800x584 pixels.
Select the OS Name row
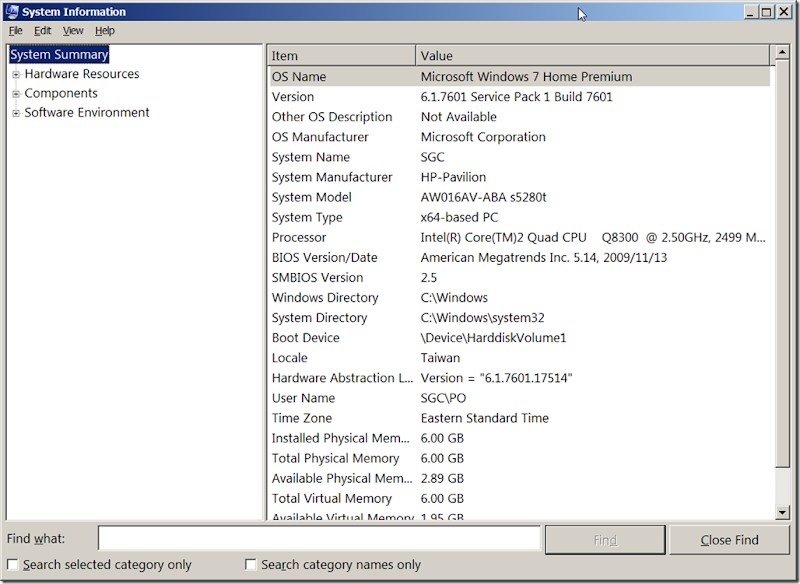(x=519, y=77)
